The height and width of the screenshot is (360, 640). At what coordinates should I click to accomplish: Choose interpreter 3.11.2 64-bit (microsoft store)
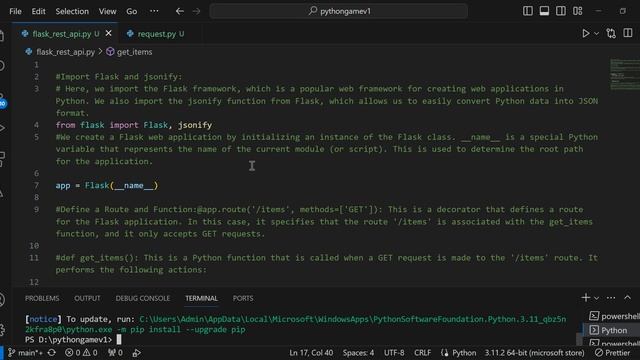[534, 353]
